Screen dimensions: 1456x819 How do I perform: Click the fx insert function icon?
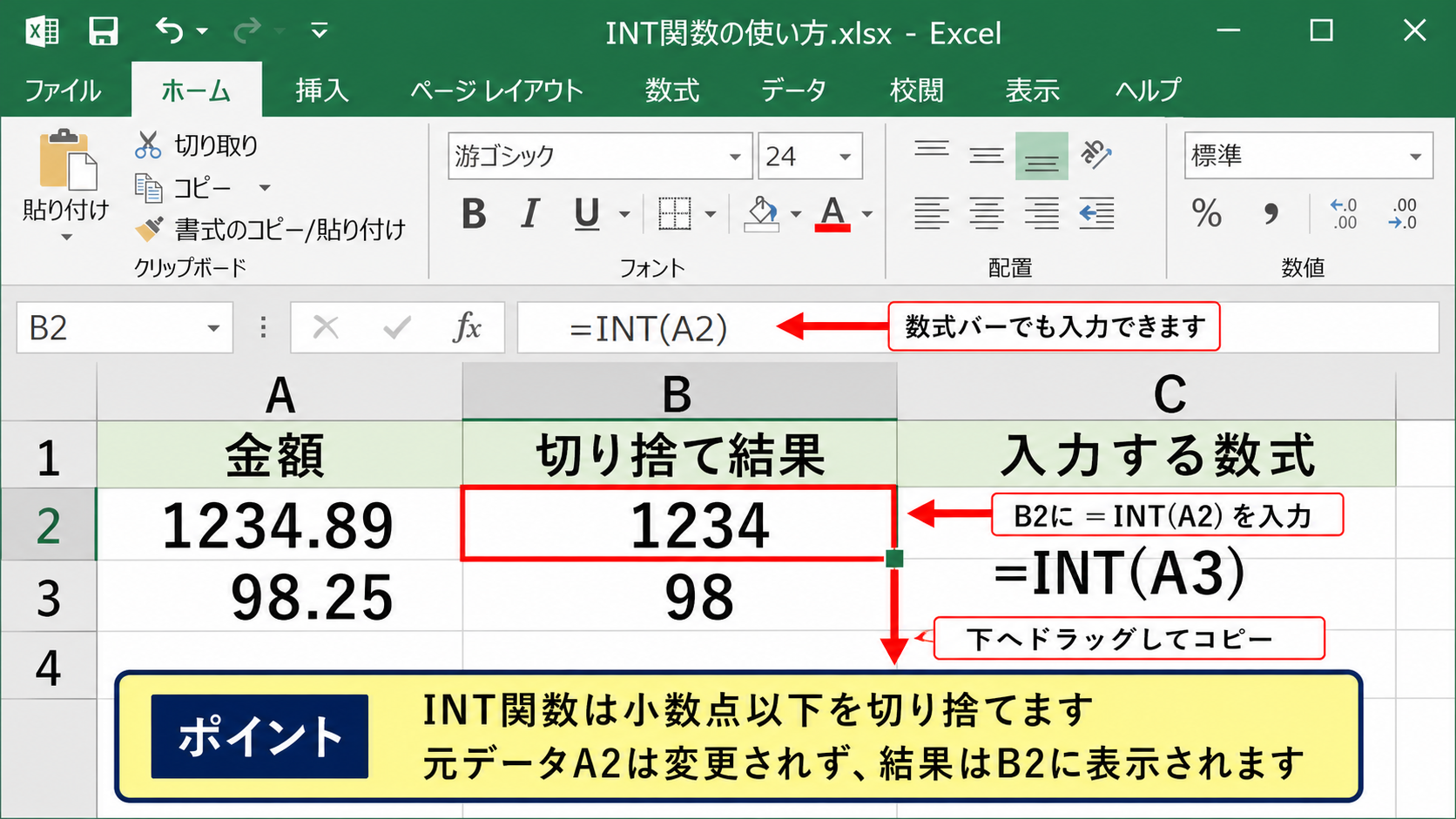point(468,328)
